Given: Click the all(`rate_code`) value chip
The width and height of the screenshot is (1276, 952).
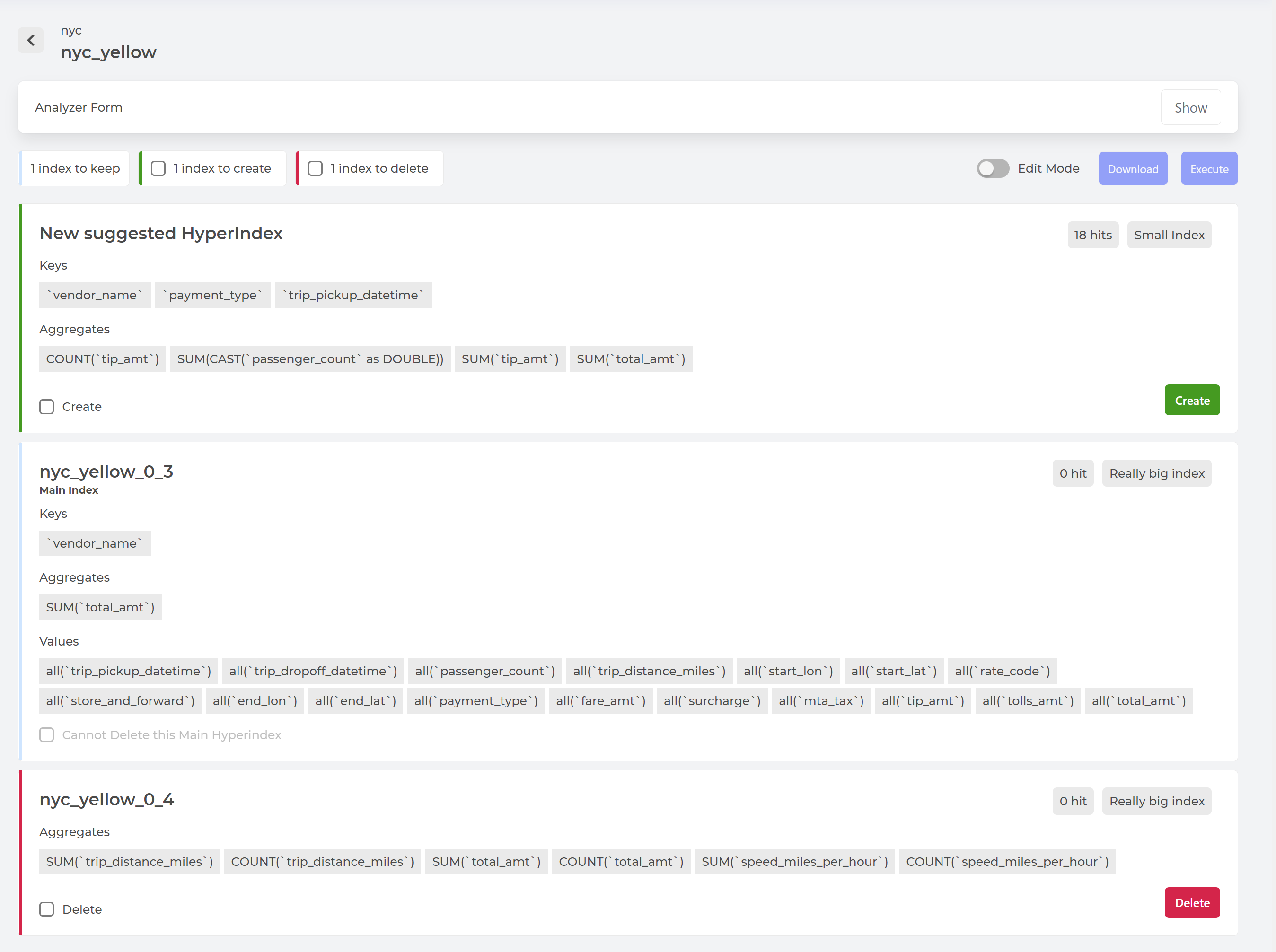Looking at the screenshot, I should click(x=1003, y=672).
